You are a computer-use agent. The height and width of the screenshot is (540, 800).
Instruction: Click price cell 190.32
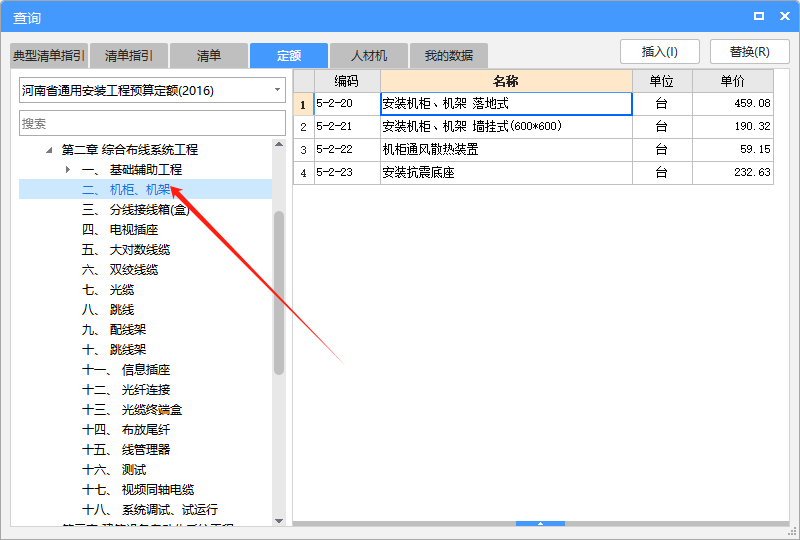pyautogui.click(x=733, y=127)
